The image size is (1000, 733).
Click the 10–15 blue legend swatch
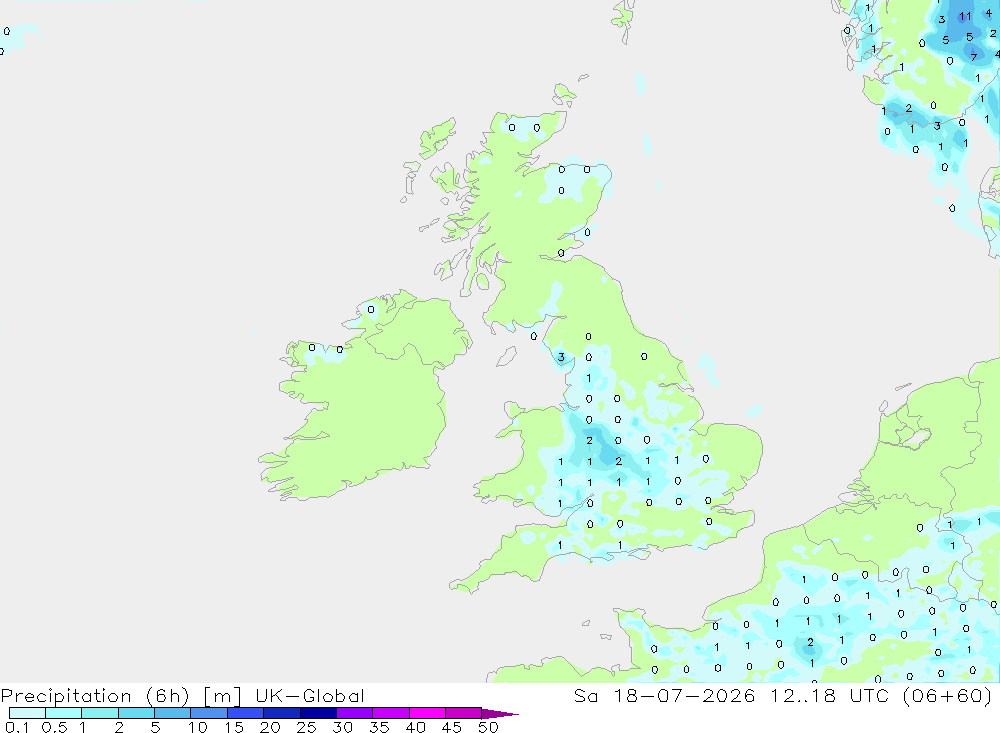click(x=209, y=713)
